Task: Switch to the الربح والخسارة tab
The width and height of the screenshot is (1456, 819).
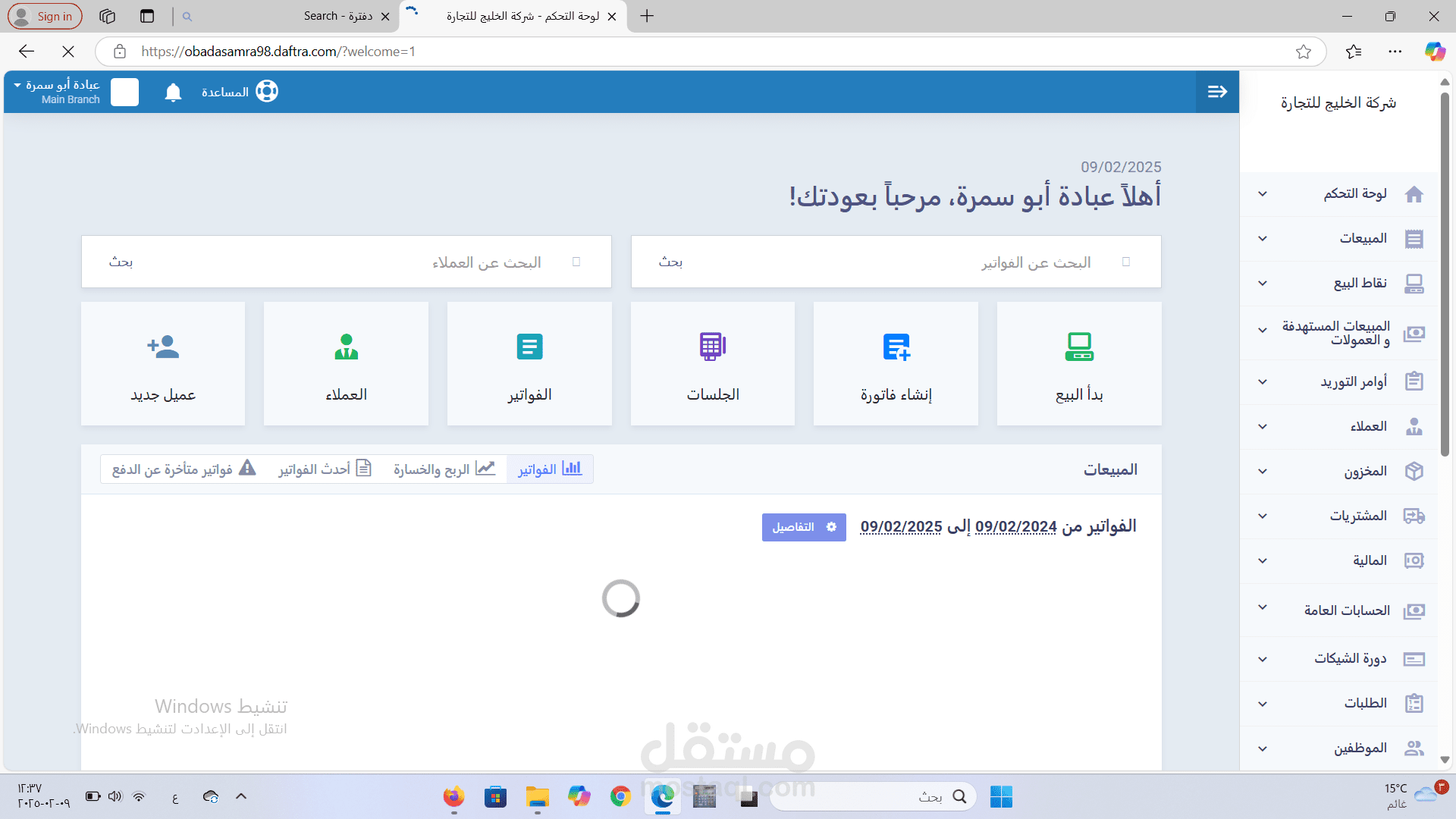Action: (x=444, y=469)
